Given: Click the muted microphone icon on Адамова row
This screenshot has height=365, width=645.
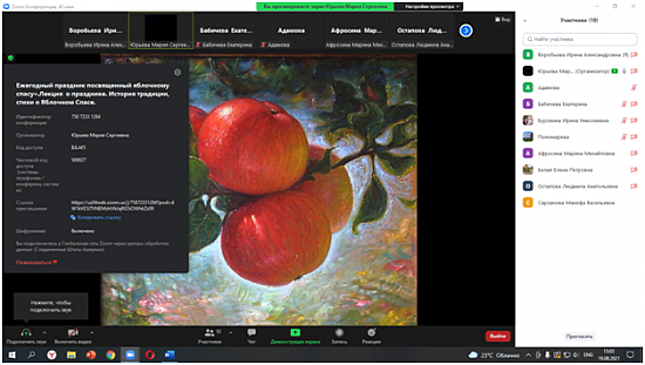Looking at the screenshot, I should [x=634, y=88].
